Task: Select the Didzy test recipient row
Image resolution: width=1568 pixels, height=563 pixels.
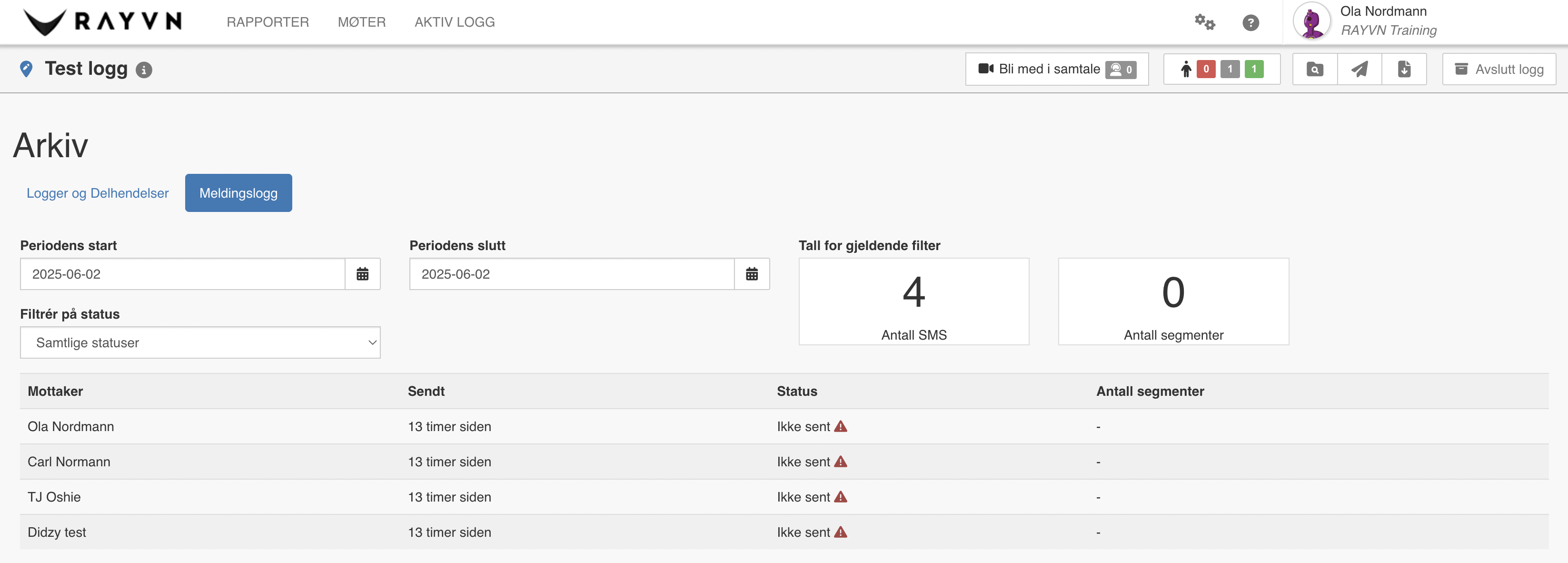Action: (x=784, y=532)
